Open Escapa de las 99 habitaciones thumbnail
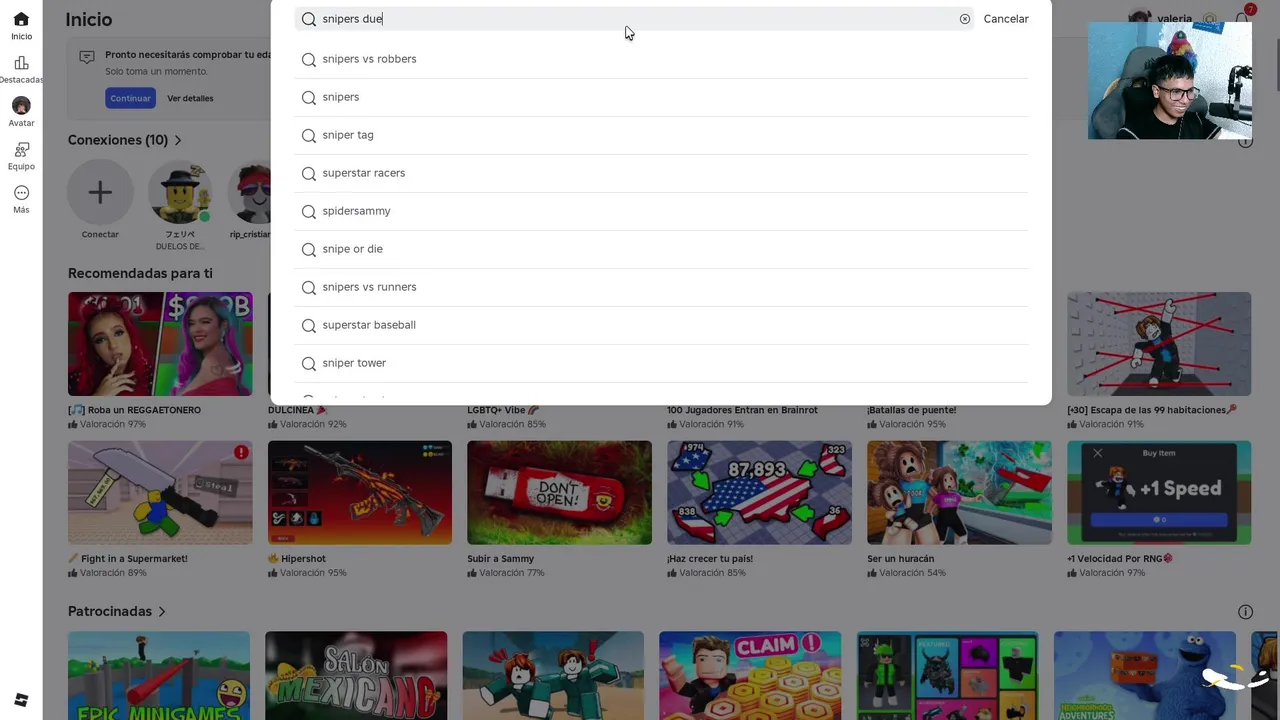This screenshot has height=720, width=1280. [1159, 344]
